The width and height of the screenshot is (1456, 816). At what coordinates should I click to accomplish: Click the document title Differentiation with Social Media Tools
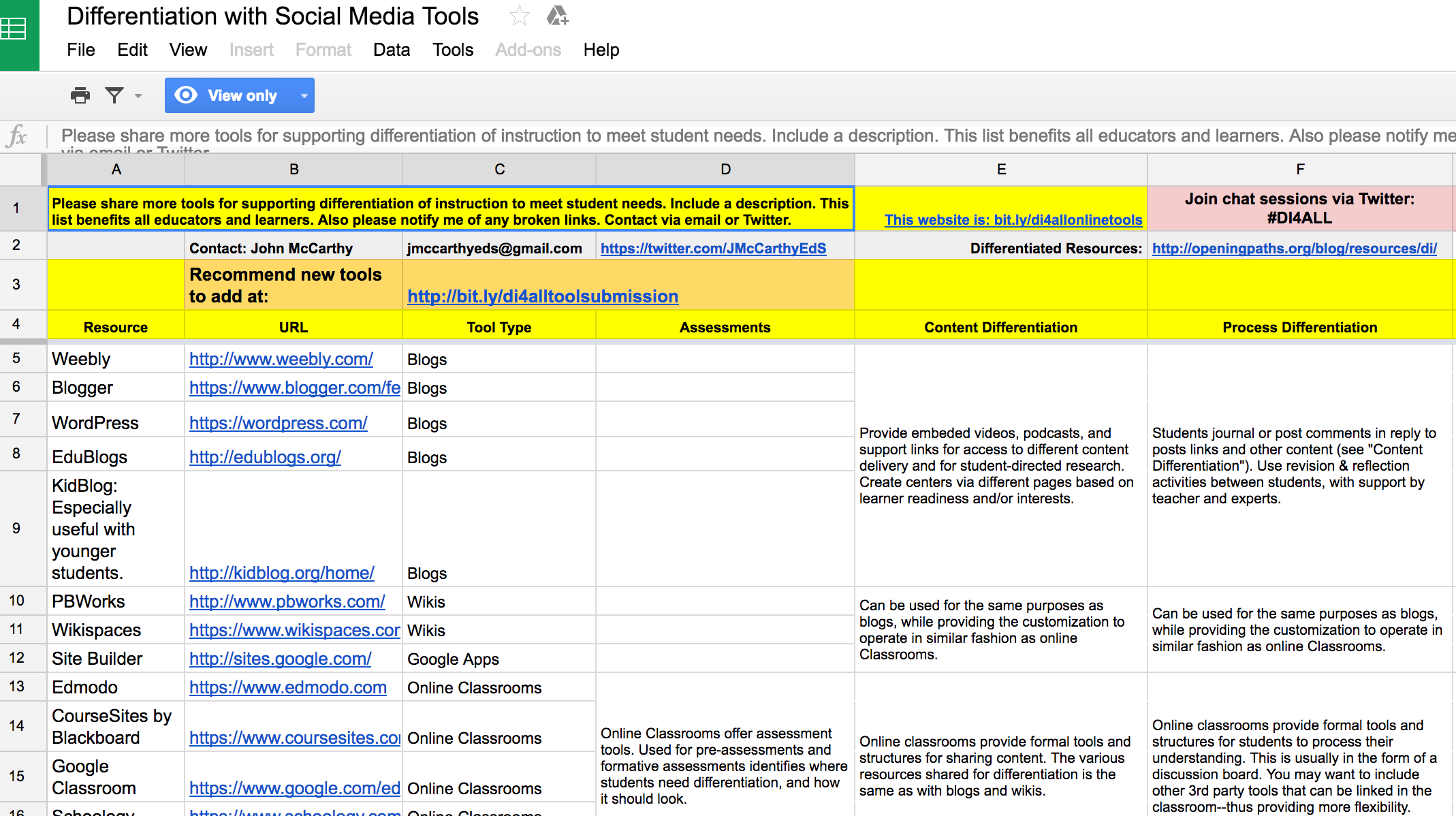click(x=272, y=16)
